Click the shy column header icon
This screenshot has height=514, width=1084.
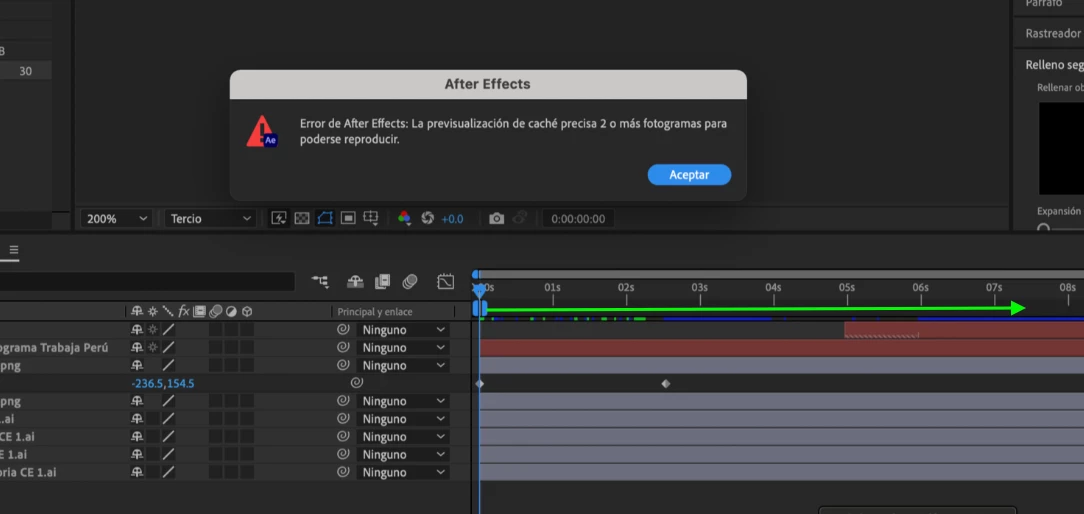point(137,311)
